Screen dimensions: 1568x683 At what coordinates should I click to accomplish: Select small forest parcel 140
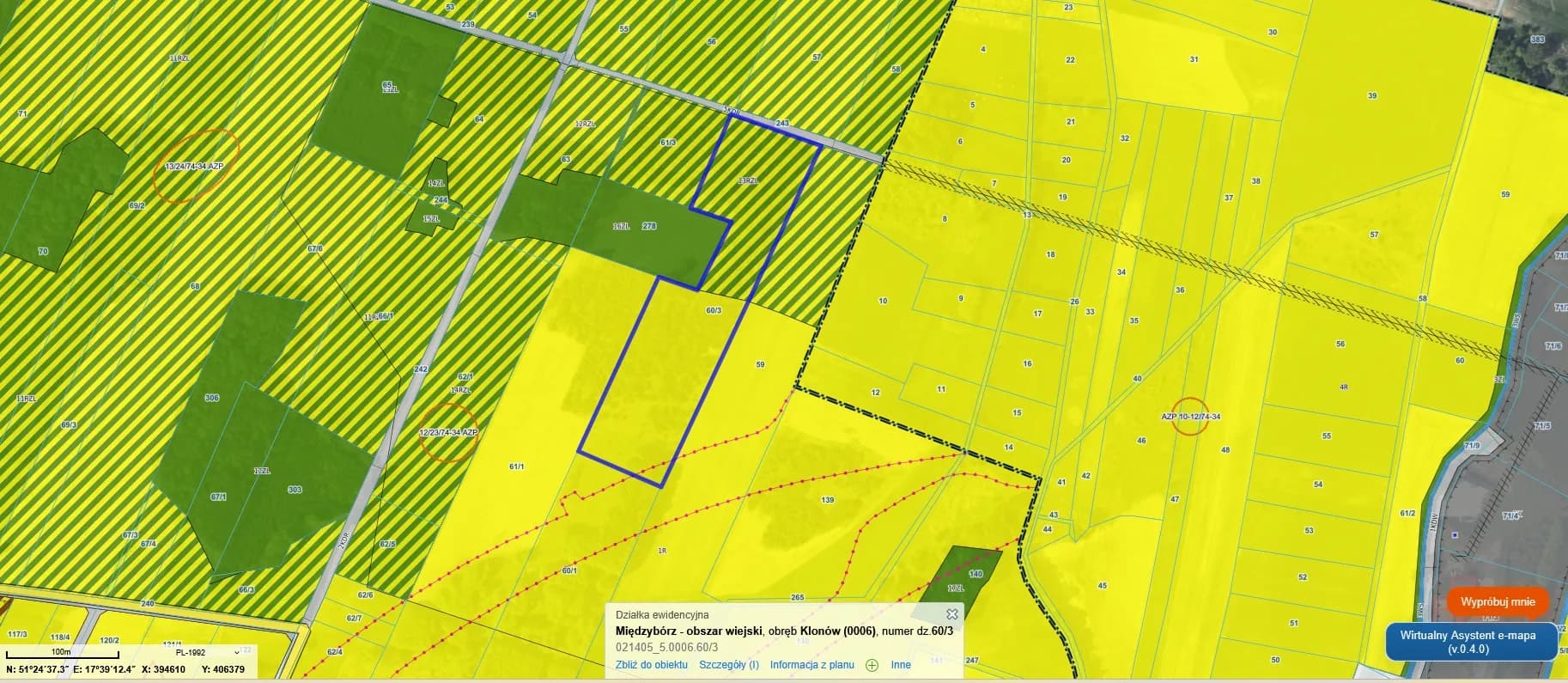pyautogui.click(x=975, y=574)
